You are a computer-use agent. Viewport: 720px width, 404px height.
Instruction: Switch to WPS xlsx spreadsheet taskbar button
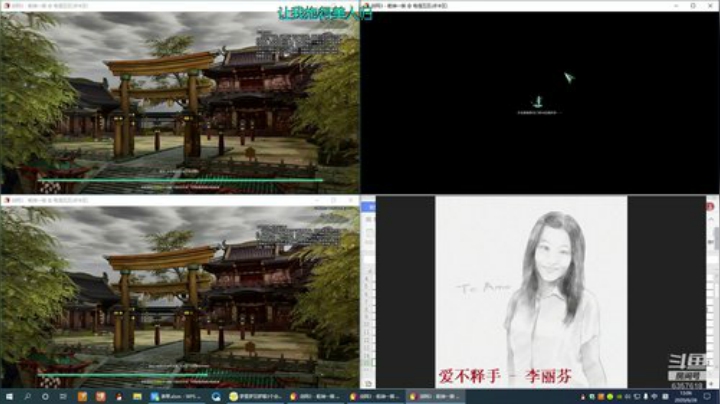click(x=176, y=397)
